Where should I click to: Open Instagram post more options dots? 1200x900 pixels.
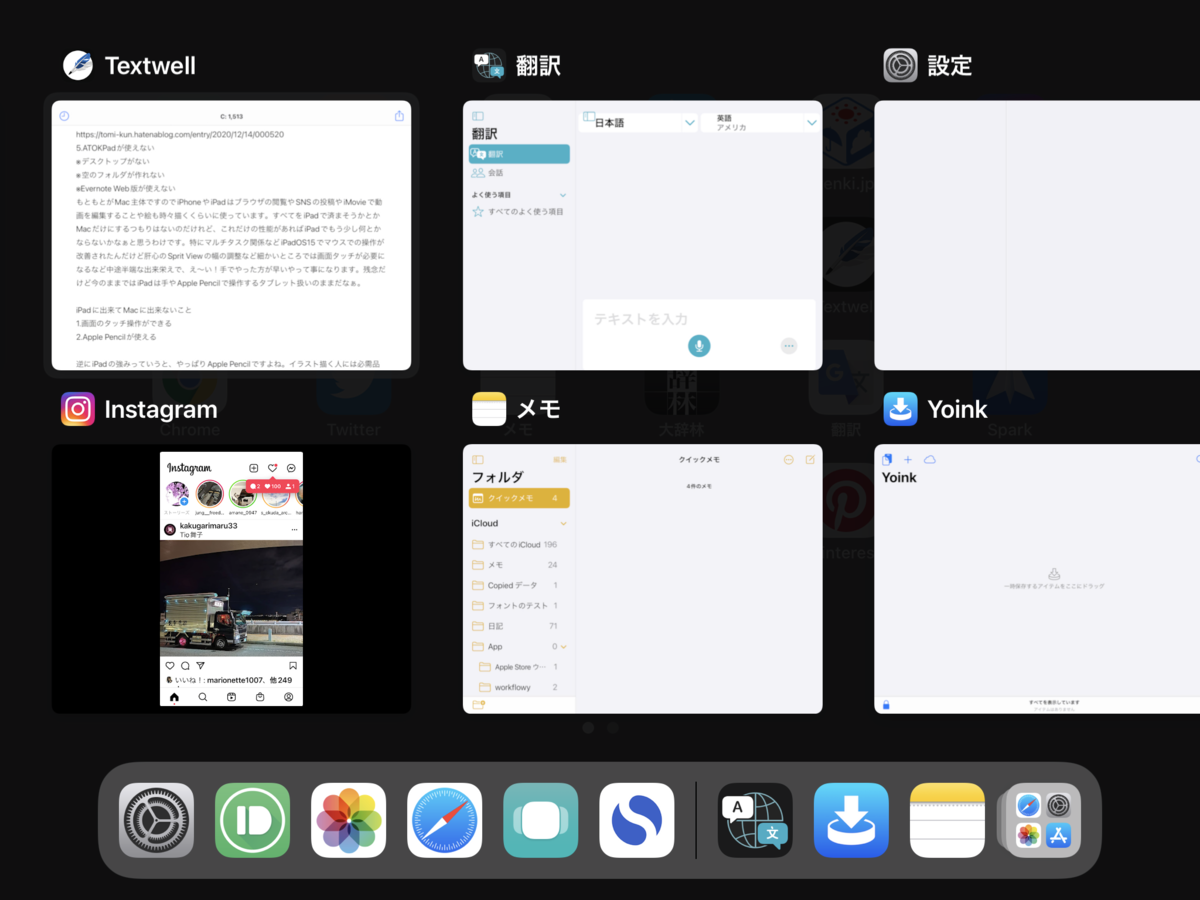tap(294, 529)
